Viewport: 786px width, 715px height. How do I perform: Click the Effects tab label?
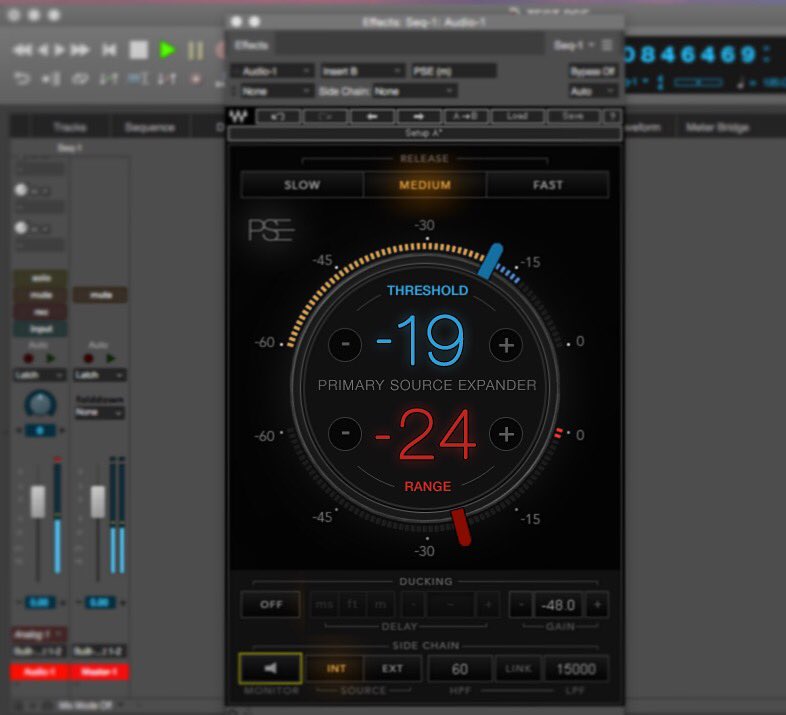coord(252,45)
